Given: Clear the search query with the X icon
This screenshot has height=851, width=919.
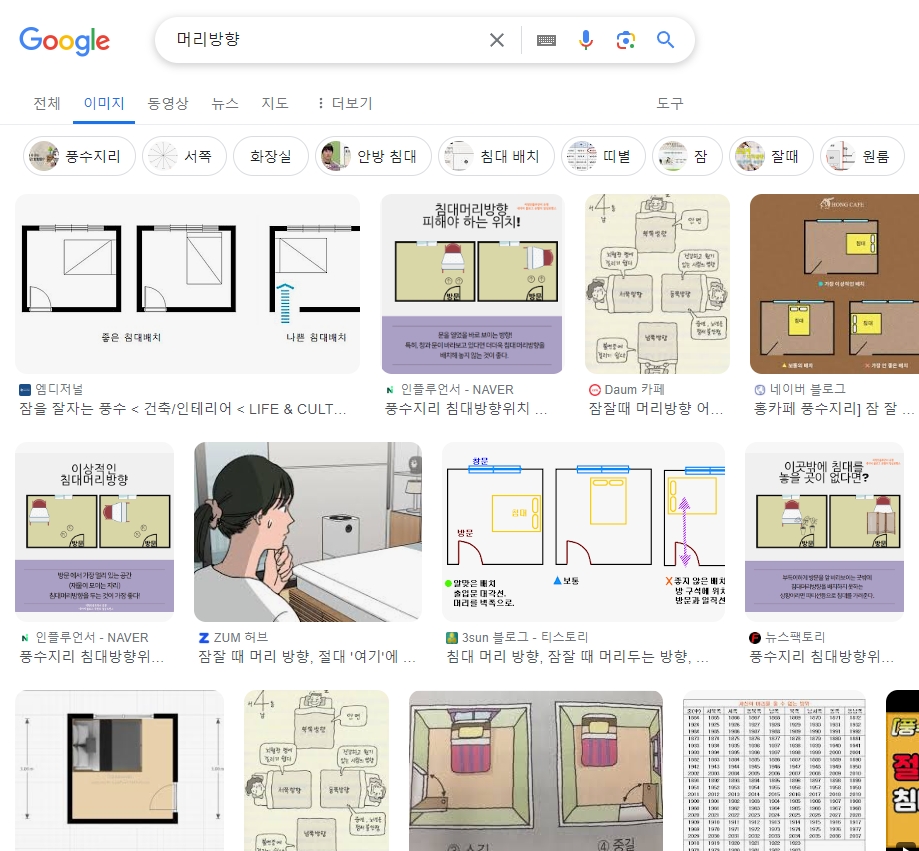Looking at the screenshot, I should 497,40.
